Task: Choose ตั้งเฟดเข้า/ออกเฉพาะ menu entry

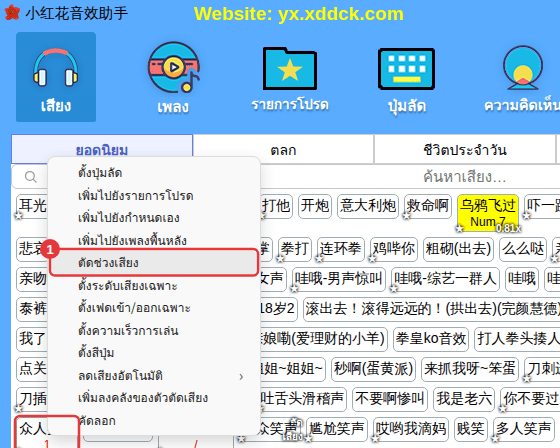Action: [154, 308]
